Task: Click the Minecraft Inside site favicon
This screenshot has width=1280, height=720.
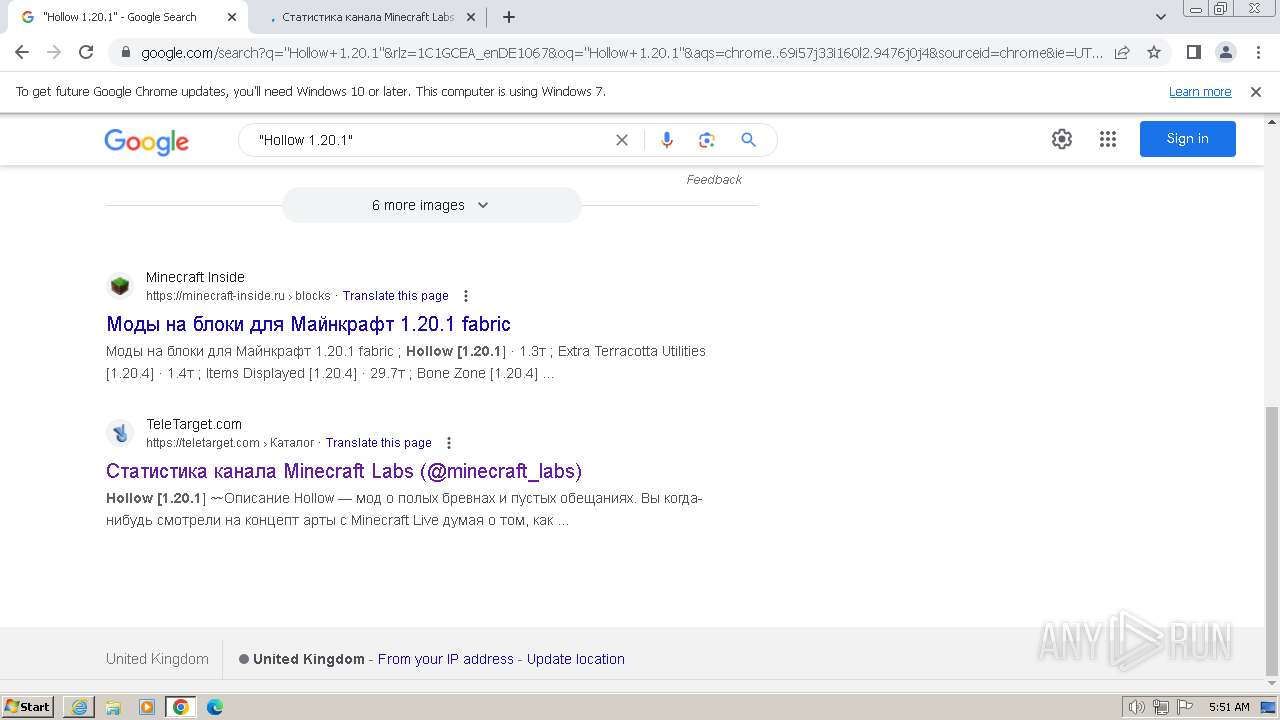Action: click(120, 286)
